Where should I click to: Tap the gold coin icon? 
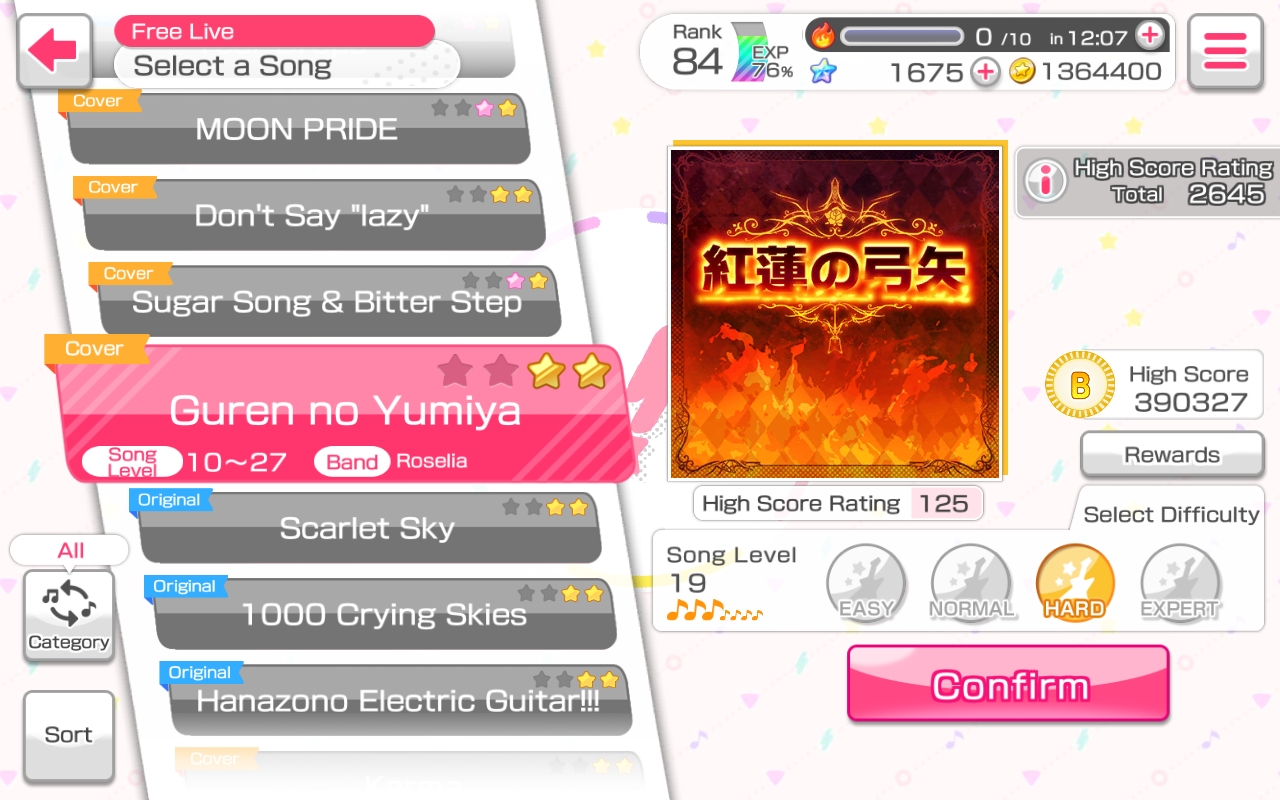1021,72
